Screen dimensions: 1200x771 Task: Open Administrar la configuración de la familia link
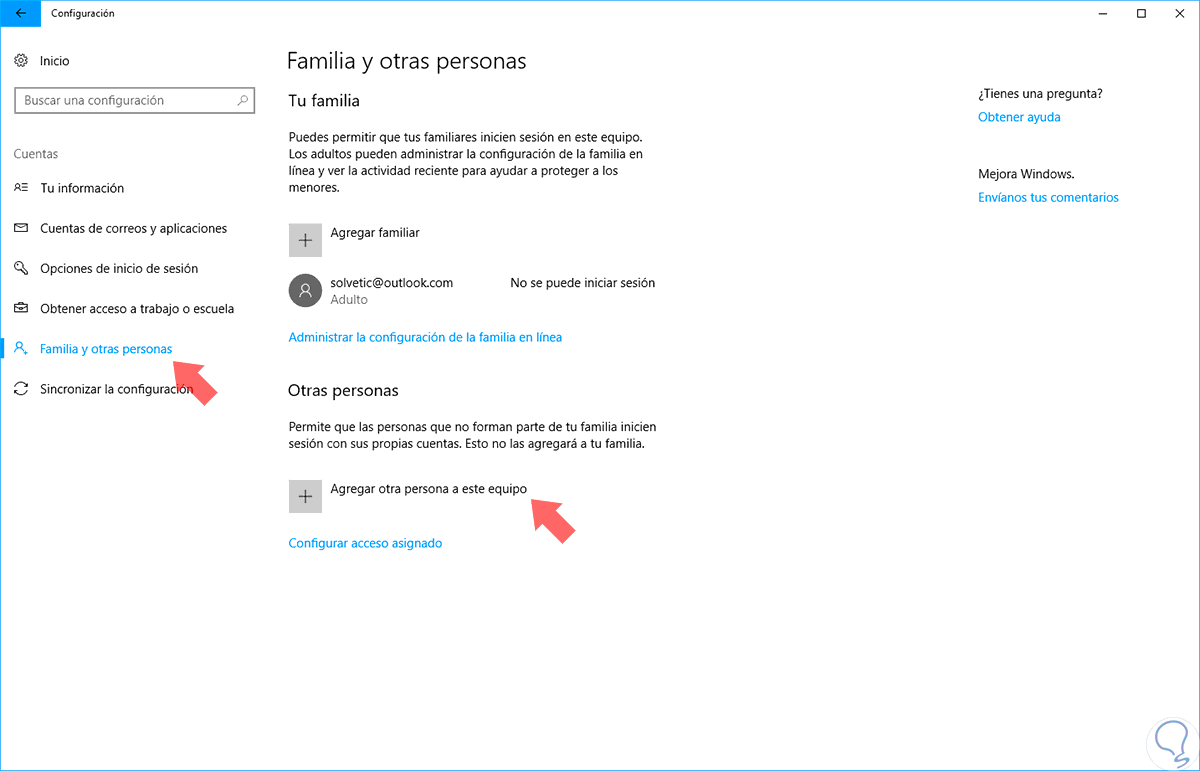point(425,338)
